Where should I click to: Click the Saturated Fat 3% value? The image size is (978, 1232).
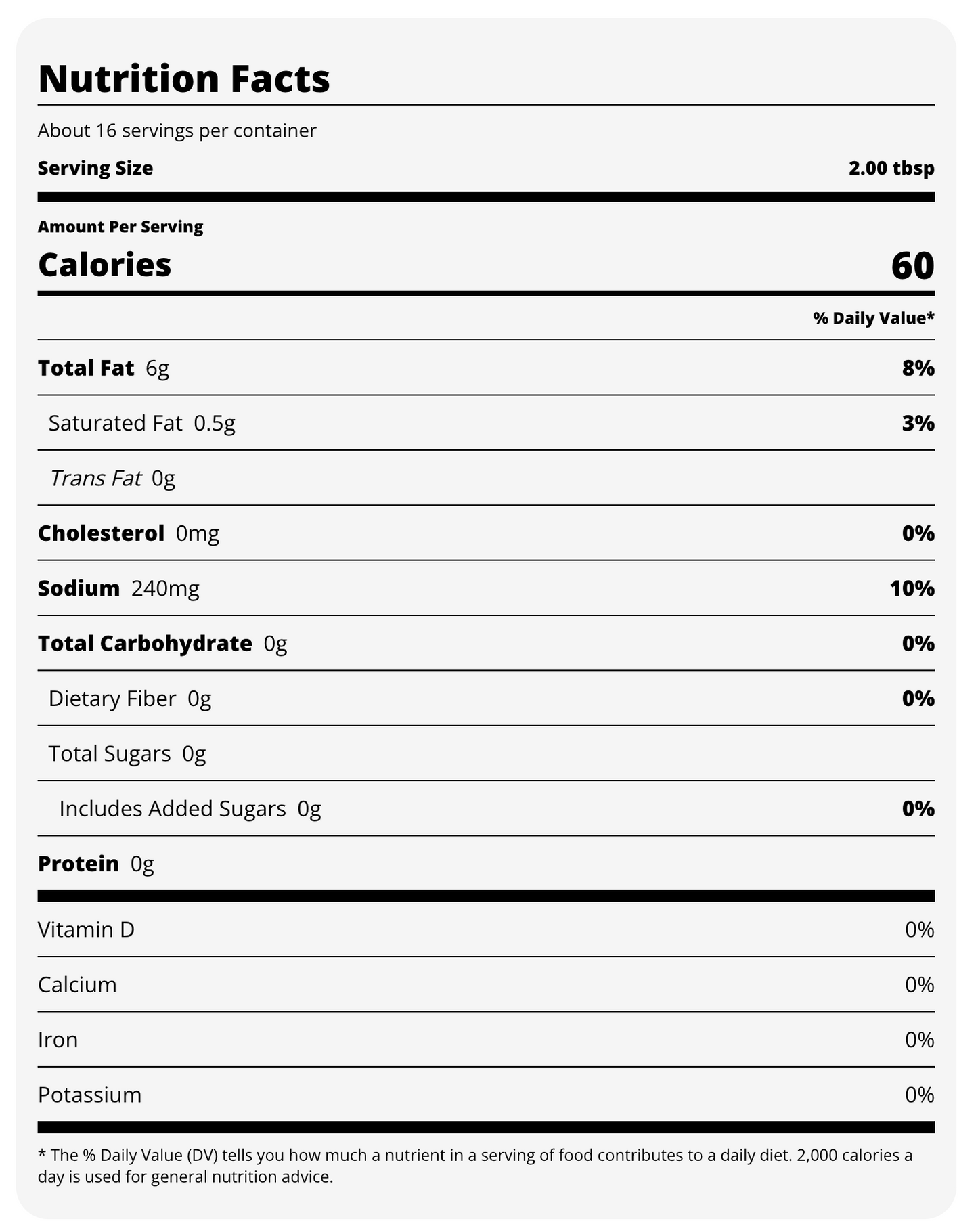click(918, 423)
